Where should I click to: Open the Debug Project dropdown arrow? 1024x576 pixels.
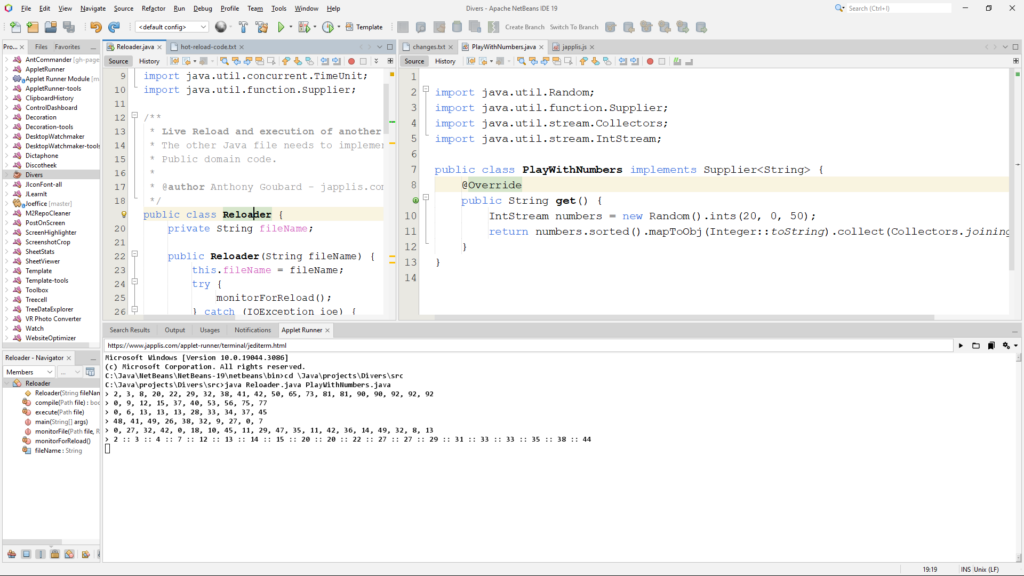pos(314,27)
